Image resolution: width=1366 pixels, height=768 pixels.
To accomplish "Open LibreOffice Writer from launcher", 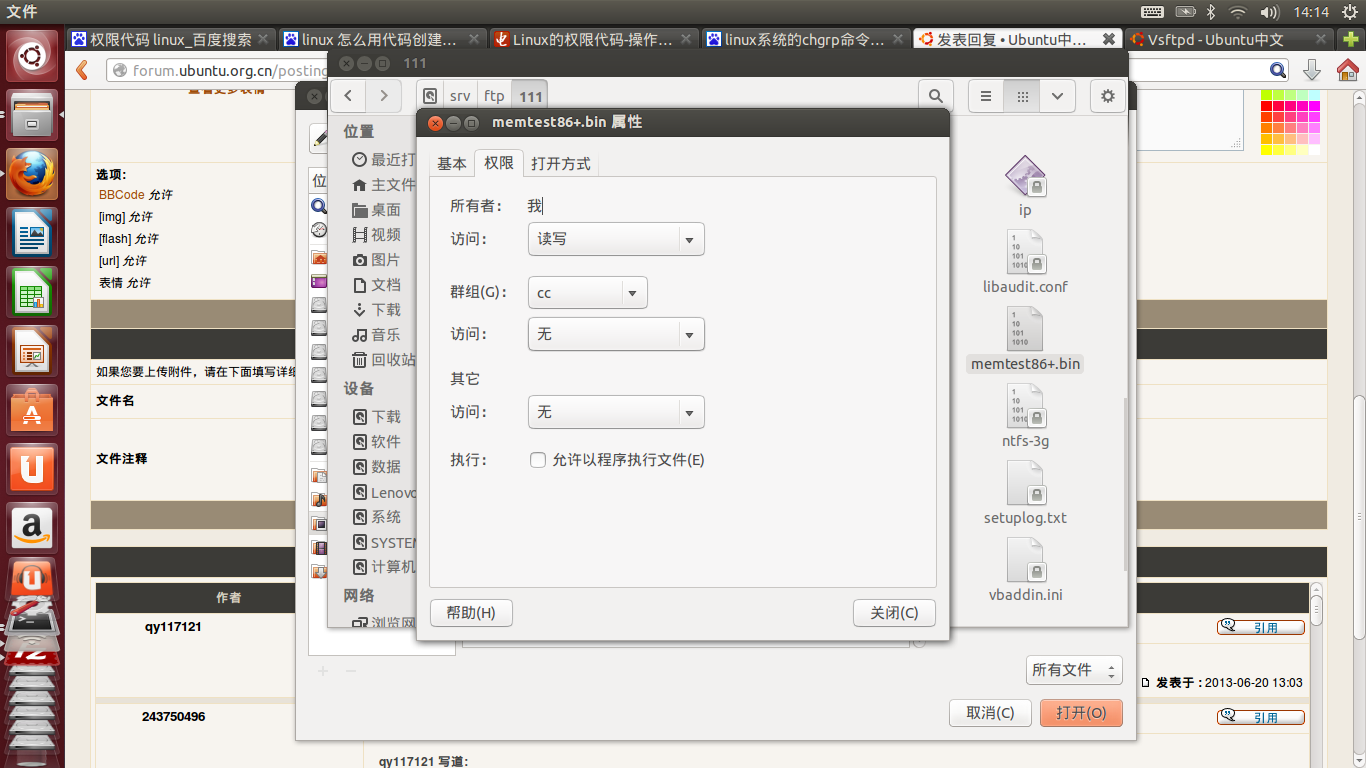I will pos(33,234).
